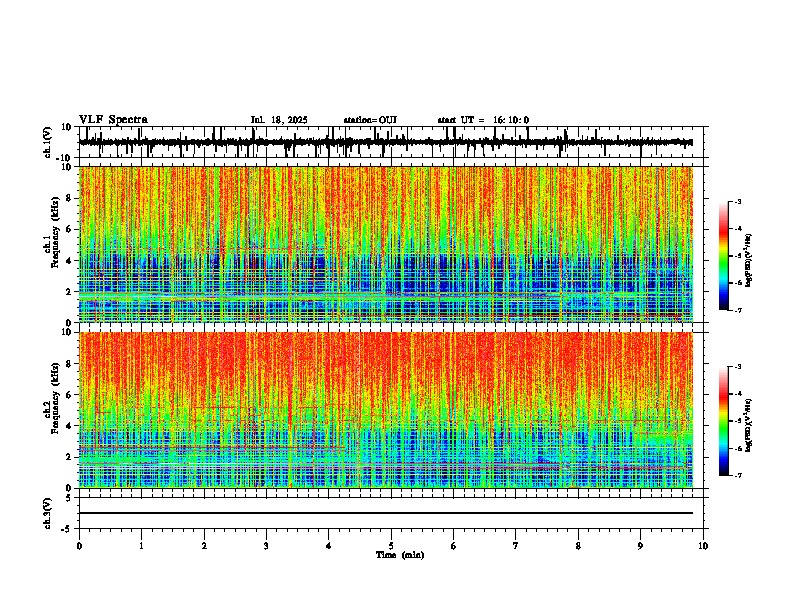The width and height of the screenshot is (792, 612).
Task: Click the time axis tick label "2"
Action: tap(204, 546)
